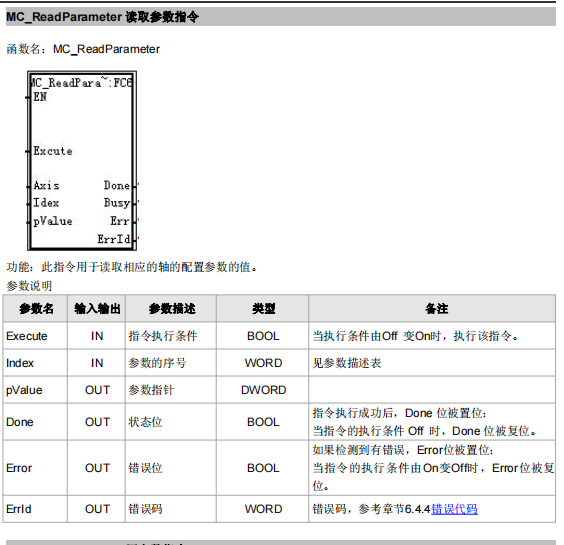Open the 错误代码 hyperlink

454,509
